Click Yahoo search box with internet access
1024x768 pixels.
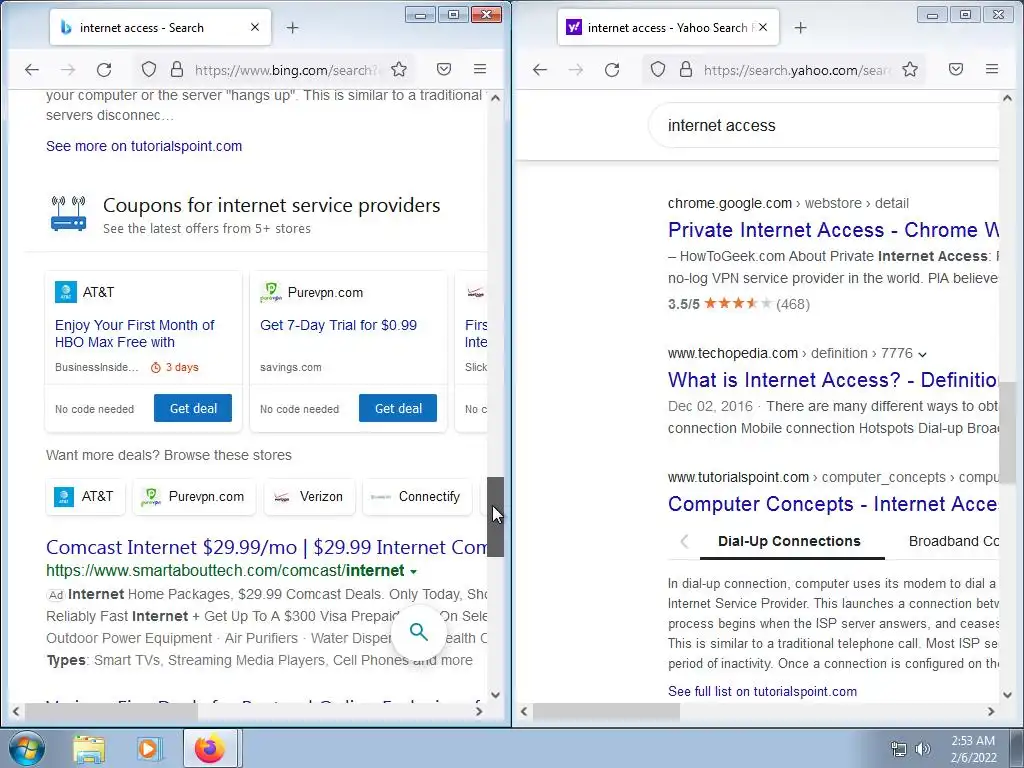point(824,125)
